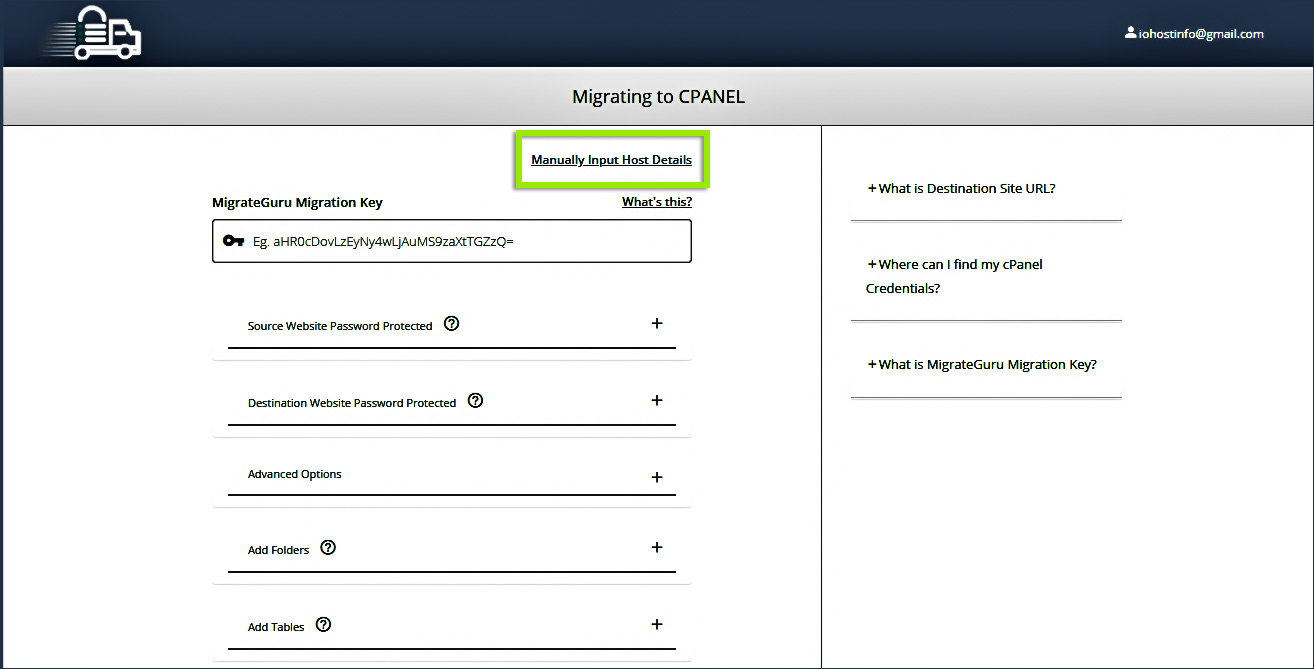Expand the Advanced Options section
This screenshot has height=669, width=1314.
coord(657,477)
